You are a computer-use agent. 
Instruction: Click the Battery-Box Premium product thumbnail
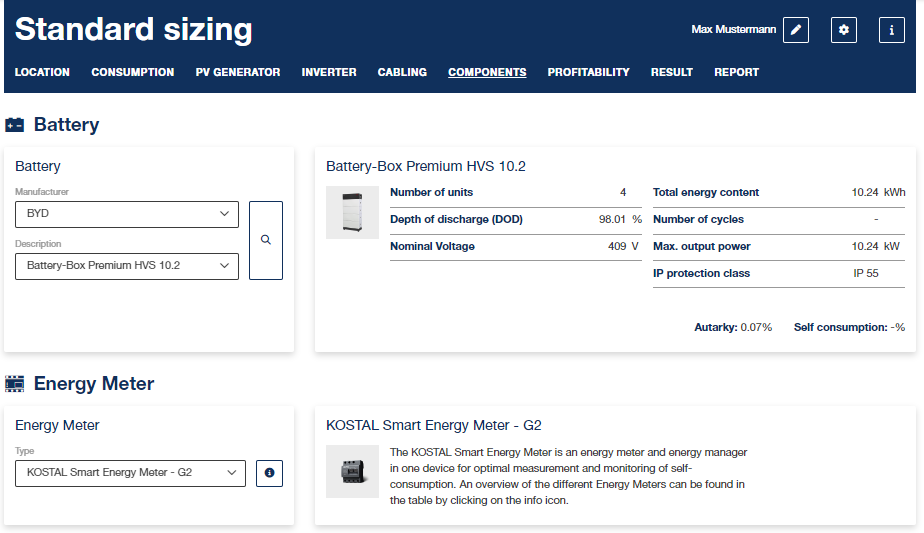coord(352,212)
